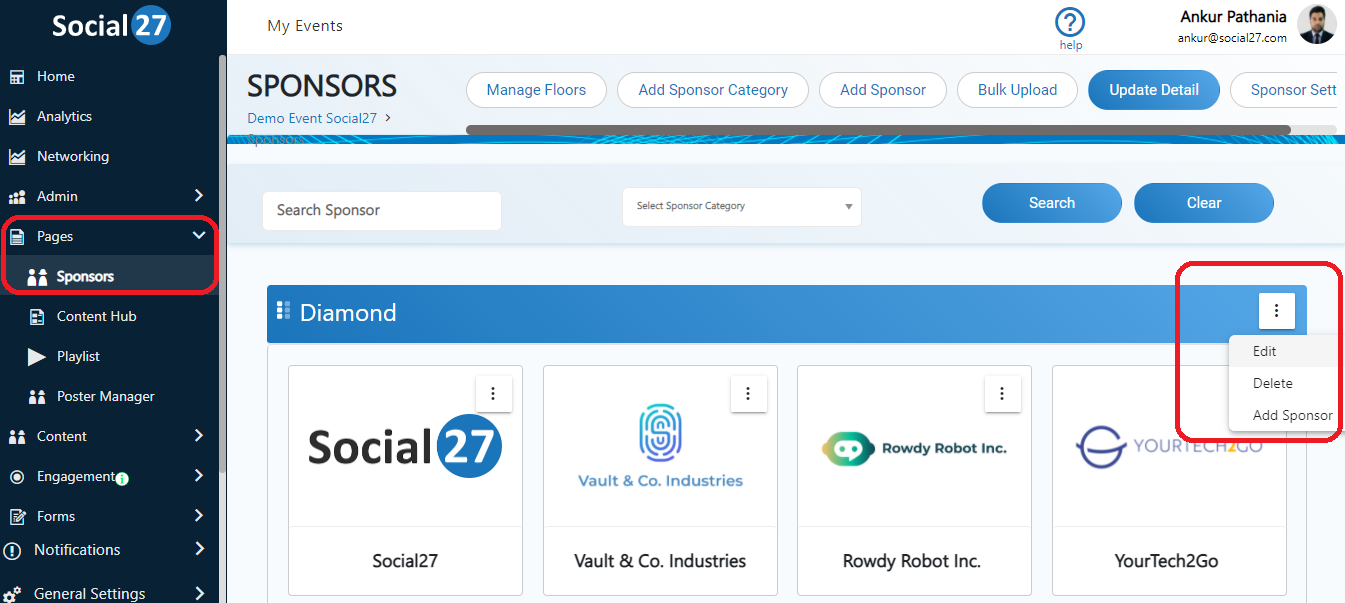The width and height of the screenshot is (1345, 603).
Task: Choose Delete from the Diamond context menu
Action: coord(1272,383)
